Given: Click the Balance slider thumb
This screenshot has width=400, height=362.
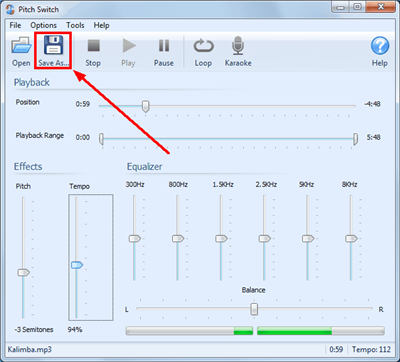Looking at the screenshot, I should [x=254, y=309].
